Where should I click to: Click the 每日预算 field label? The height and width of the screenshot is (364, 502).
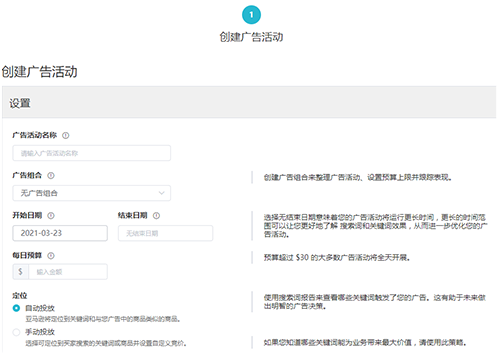click(x=27, y=256)
